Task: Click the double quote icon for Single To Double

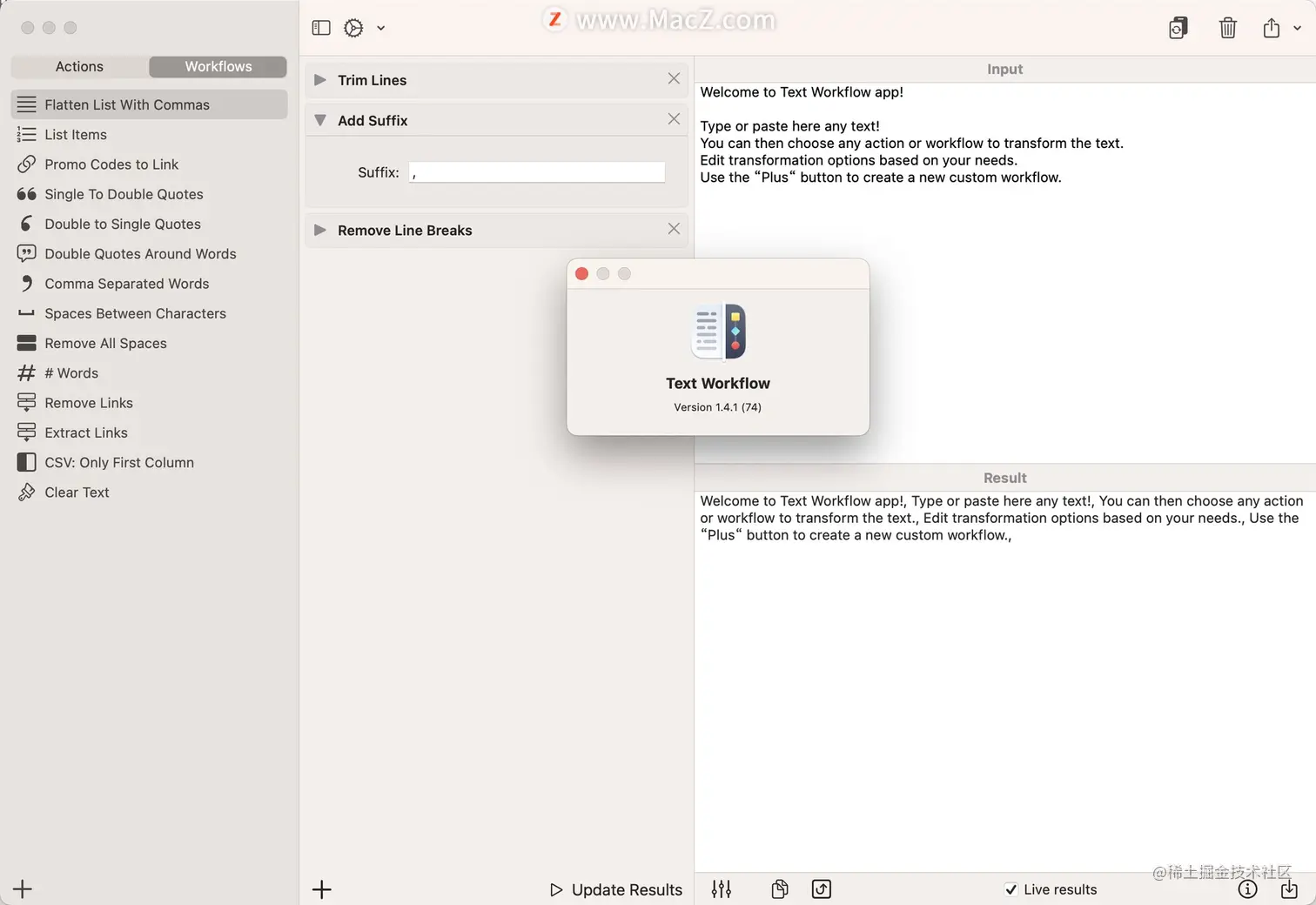Action: (27, 194)
